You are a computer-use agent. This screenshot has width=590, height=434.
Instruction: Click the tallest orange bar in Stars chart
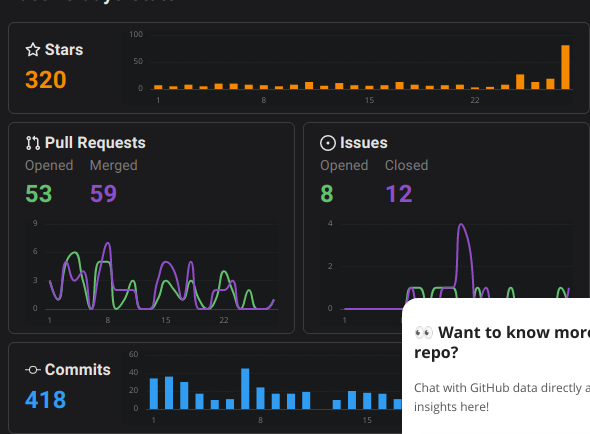coord(565,67)
